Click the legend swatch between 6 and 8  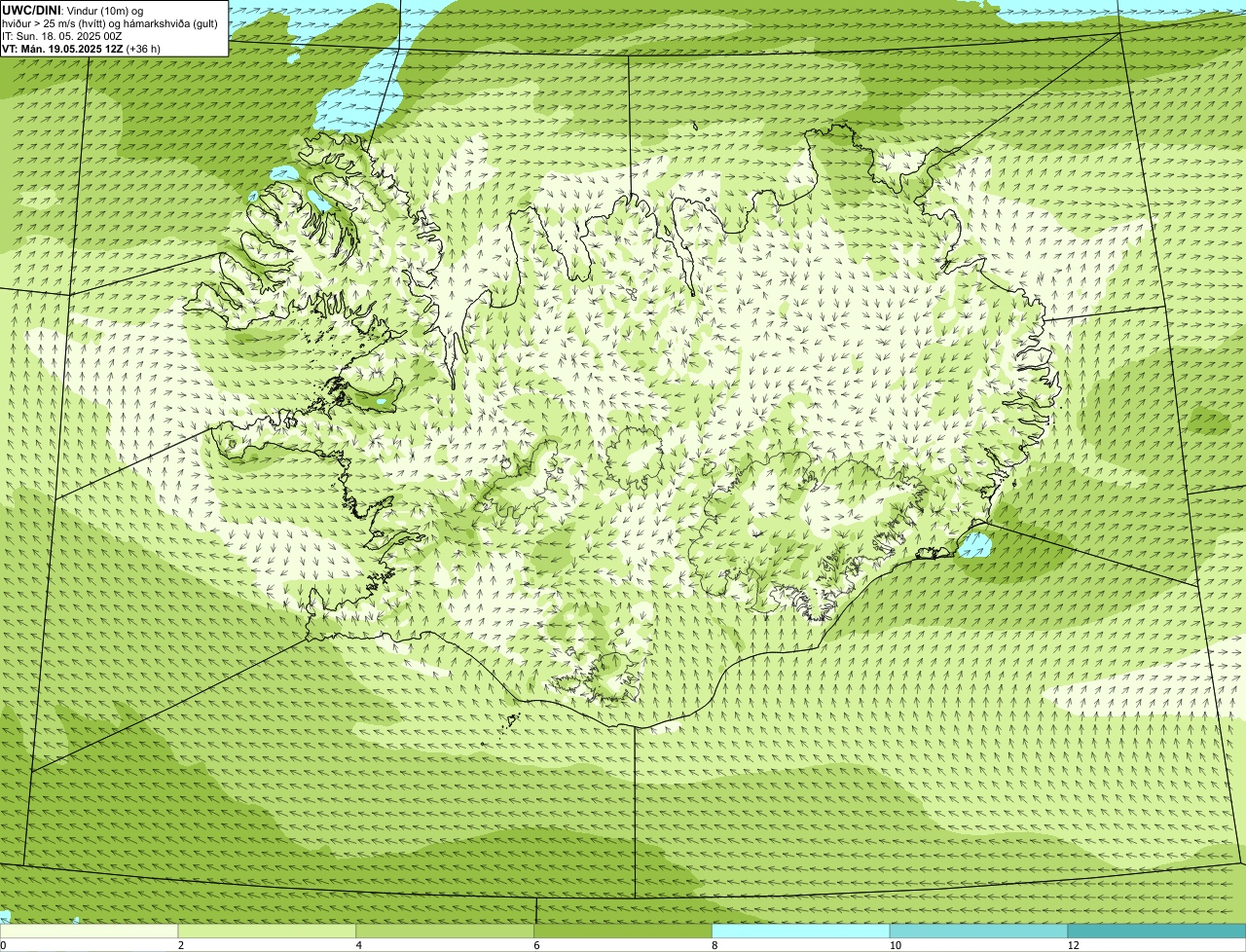coord(623,932)
